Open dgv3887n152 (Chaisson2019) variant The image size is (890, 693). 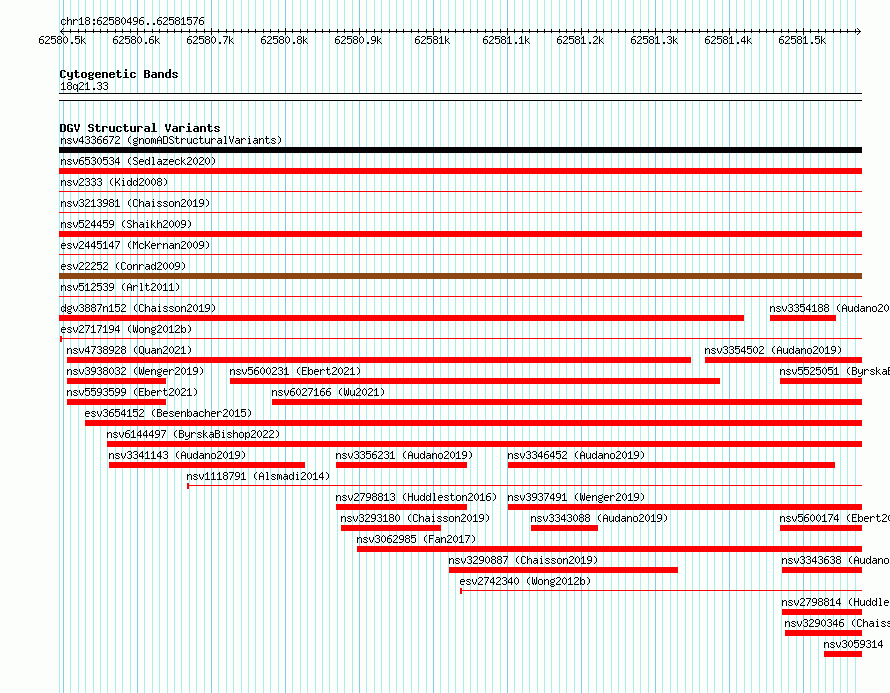[x=138, y=308]
